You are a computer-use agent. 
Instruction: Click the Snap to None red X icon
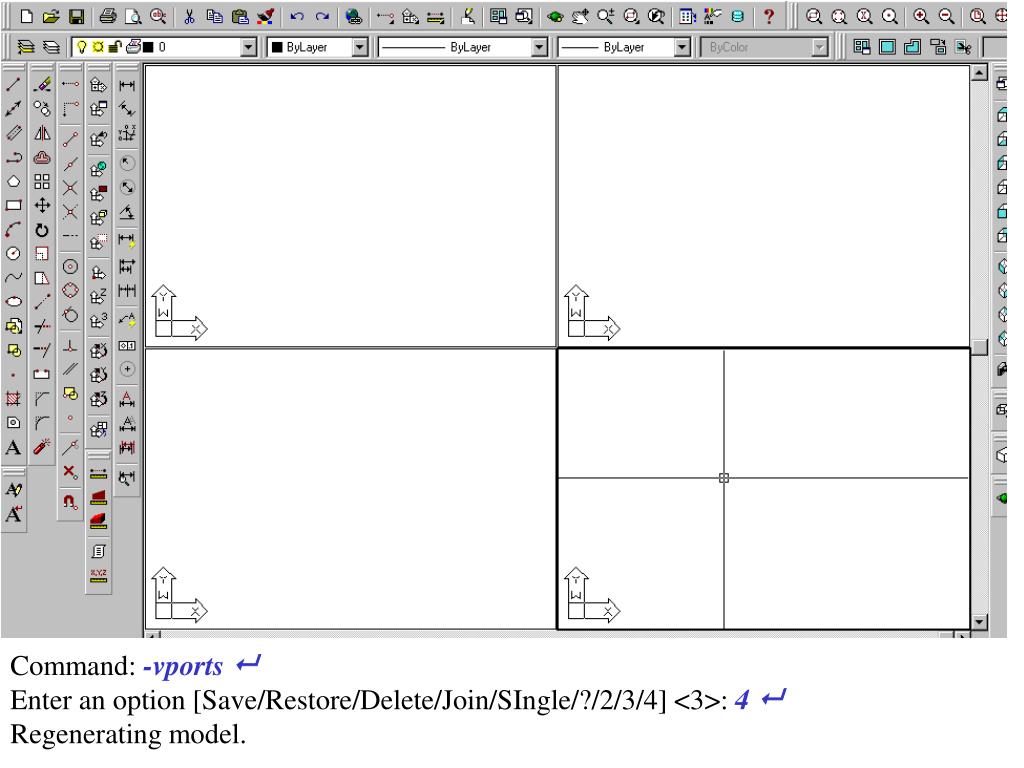[x=71, y=472]
